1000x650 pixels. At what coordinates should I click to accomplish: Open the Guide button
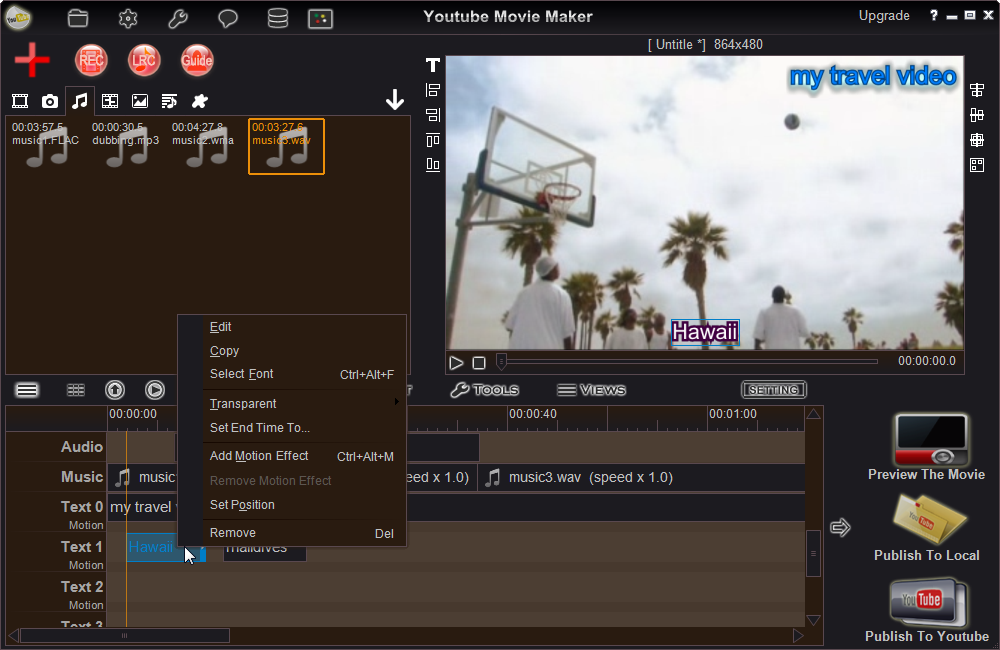(x=197, y=61)
